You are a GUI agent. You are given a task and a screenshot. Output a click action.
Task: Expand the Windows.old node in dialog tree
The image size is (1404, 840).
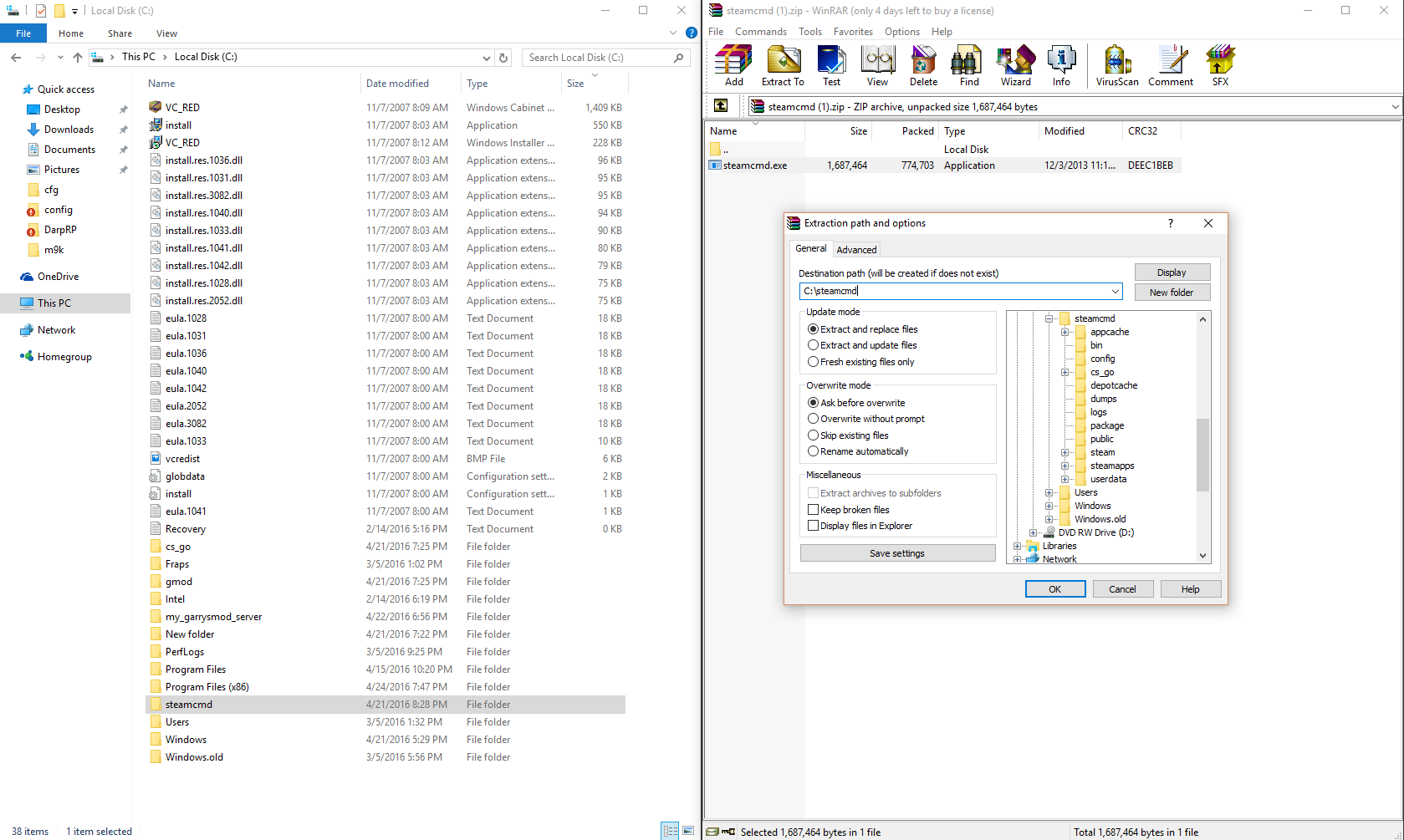1049,519
